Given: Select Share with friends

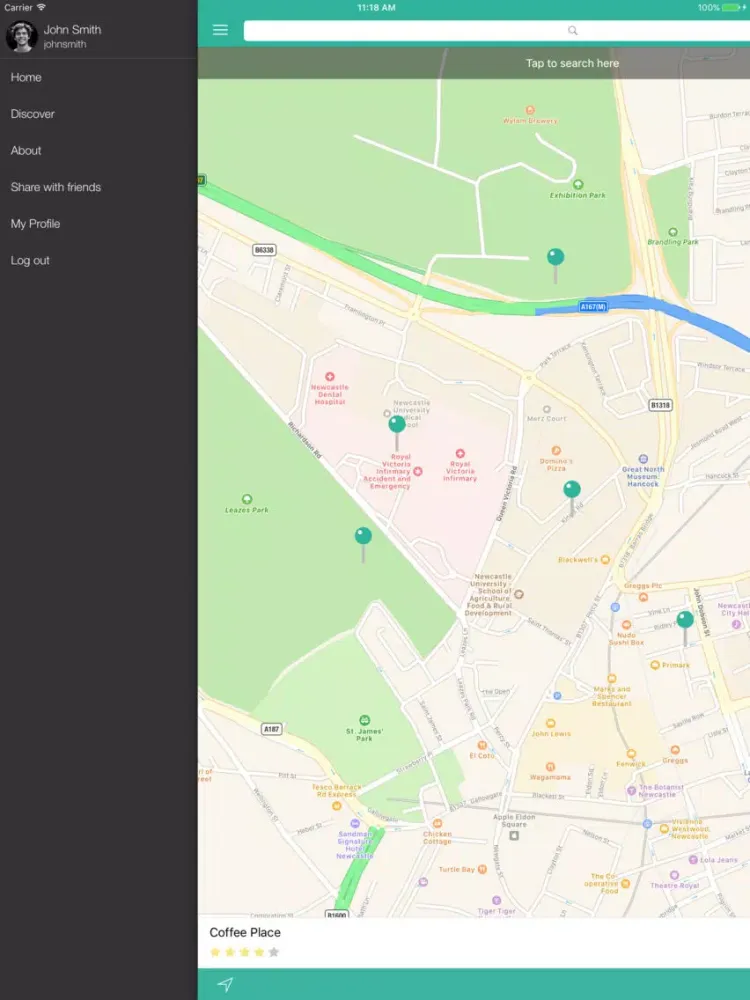Looking at the screenshot, I should (55, 187).
